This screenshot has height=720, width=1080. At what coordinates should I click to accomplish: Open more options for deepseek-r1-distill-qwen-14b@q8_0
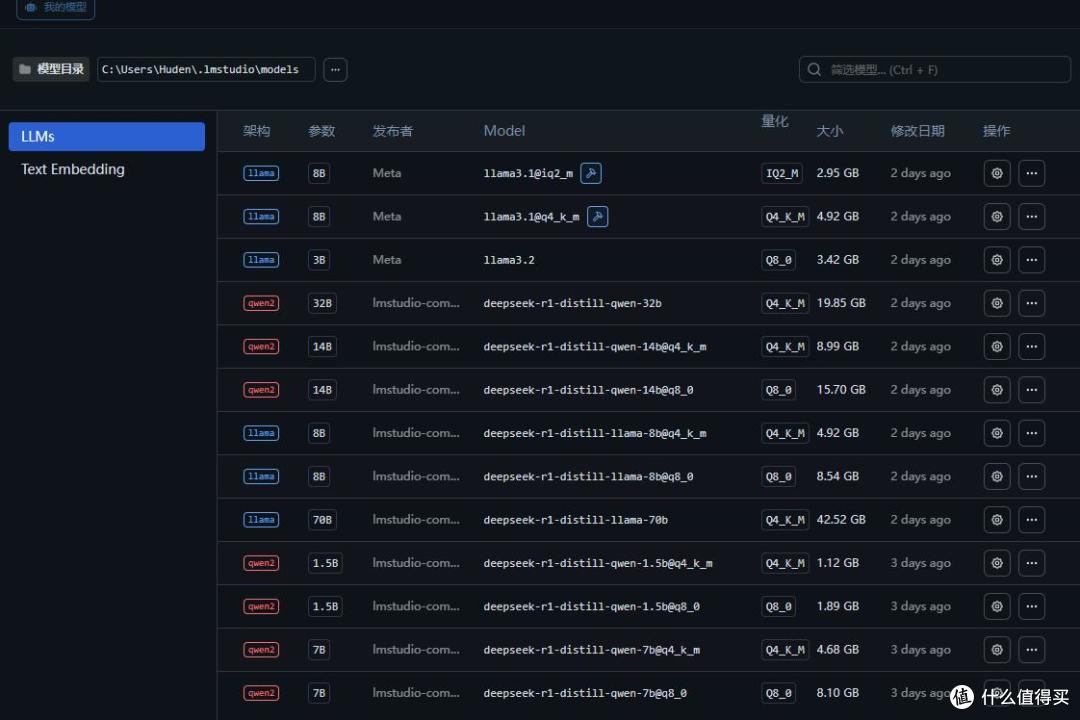coord(1031,390)
